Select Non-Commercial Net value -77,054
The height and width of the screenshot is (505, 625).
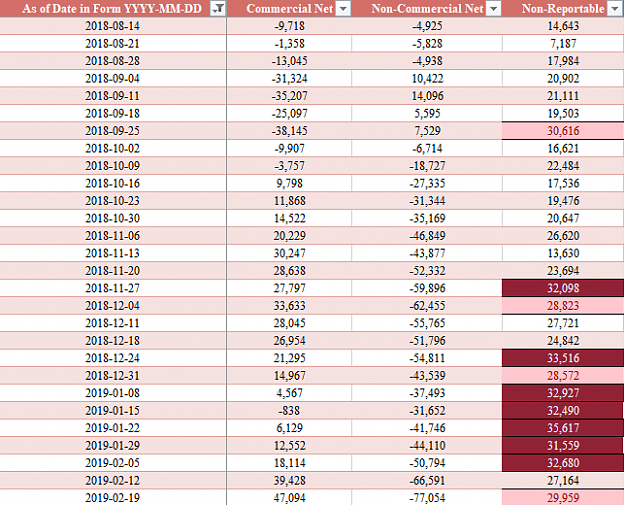(x=427, y=498)
